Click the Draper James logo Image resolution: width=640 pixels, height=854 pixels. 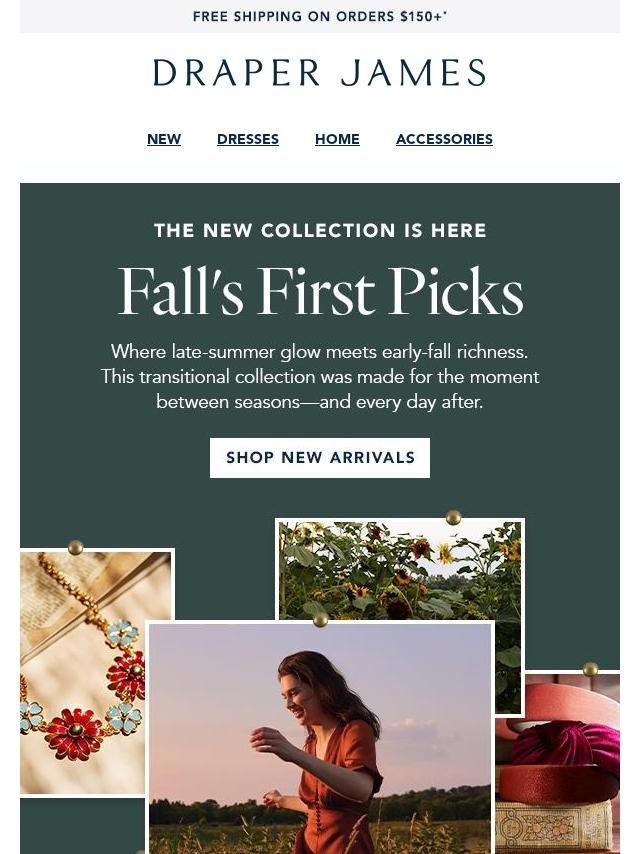point(320,72)
